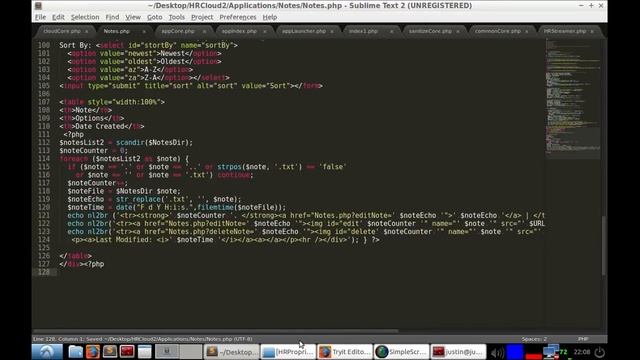The image size is (640, 360).
Task: Click the code minimap preview
Action: (573, 98)
